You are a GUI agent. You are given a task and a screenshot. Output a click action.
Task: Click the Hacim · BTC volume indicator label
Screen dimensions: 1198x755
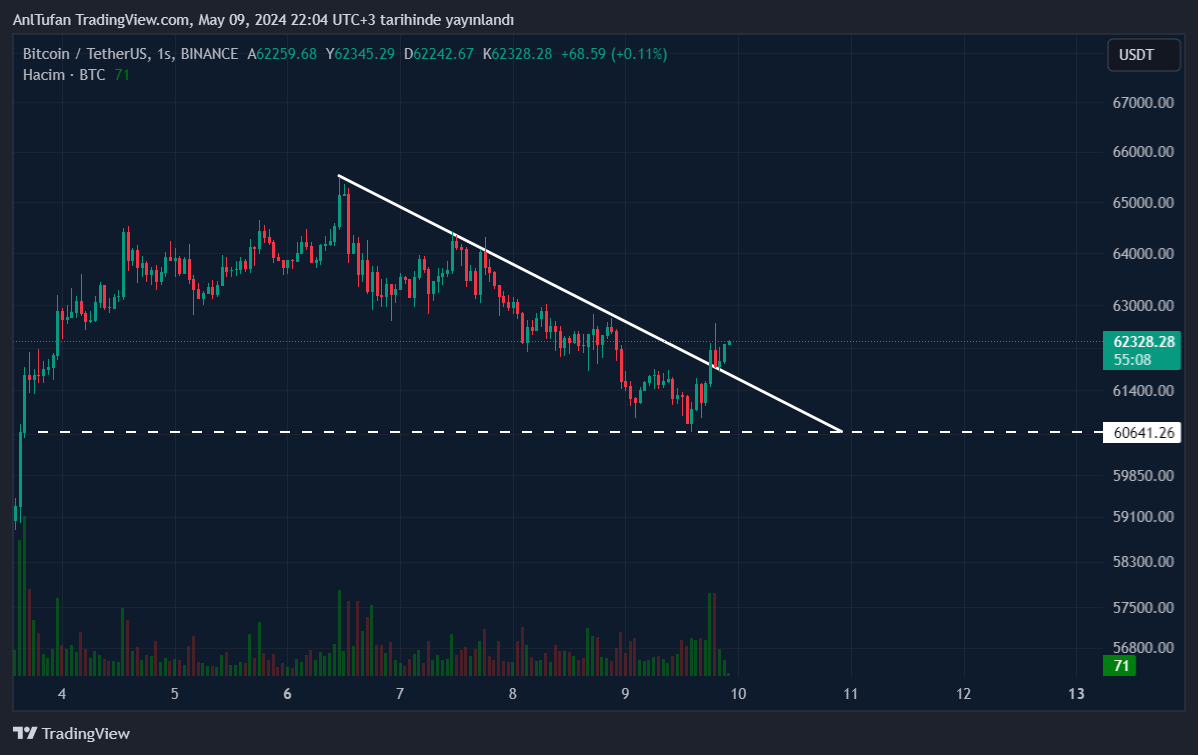pyautogui.click(x=64, y=75)
